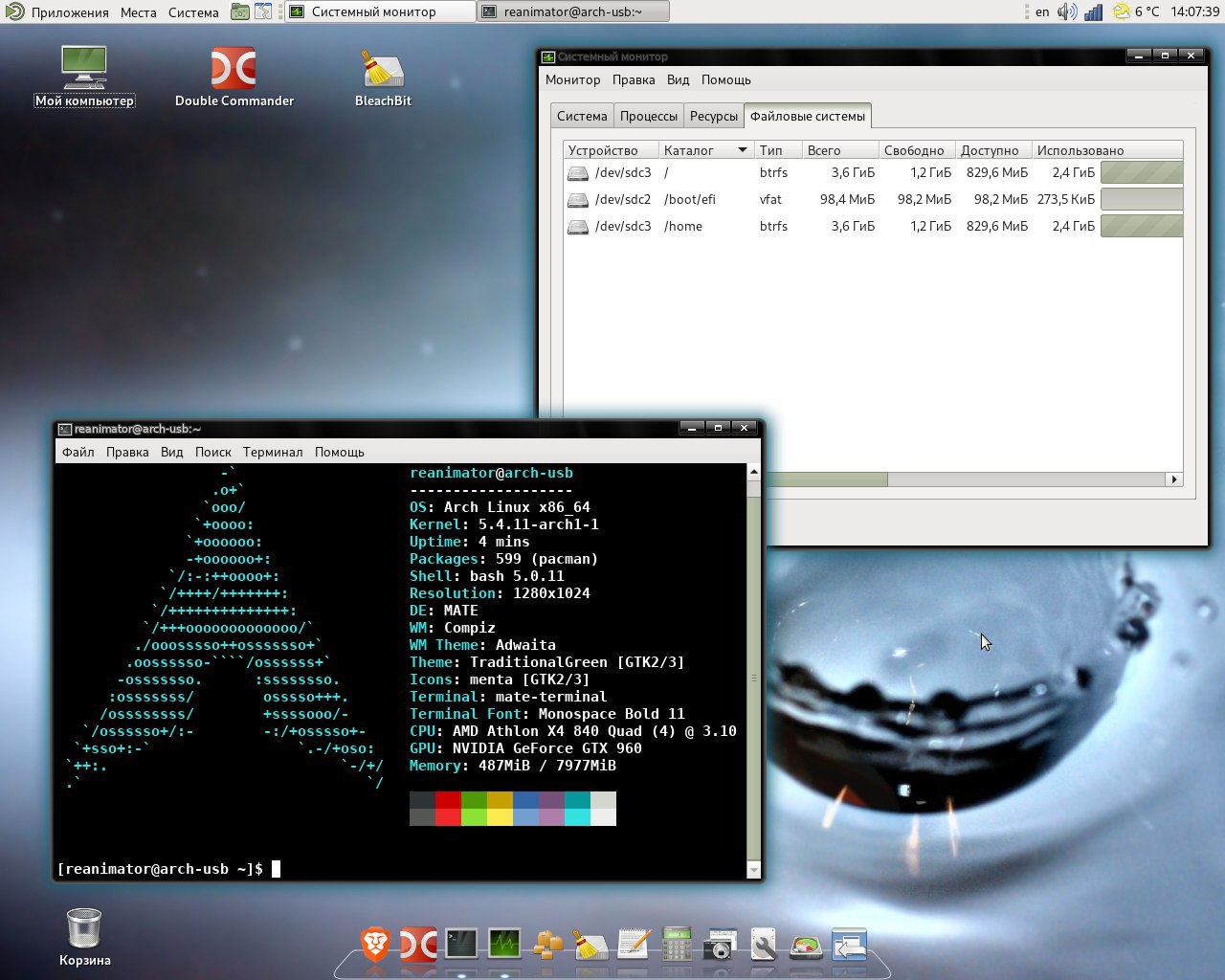The width and height of the screenshot is (1225, 980).
Task: Open the network signal tray icon
Action: 1093,11
